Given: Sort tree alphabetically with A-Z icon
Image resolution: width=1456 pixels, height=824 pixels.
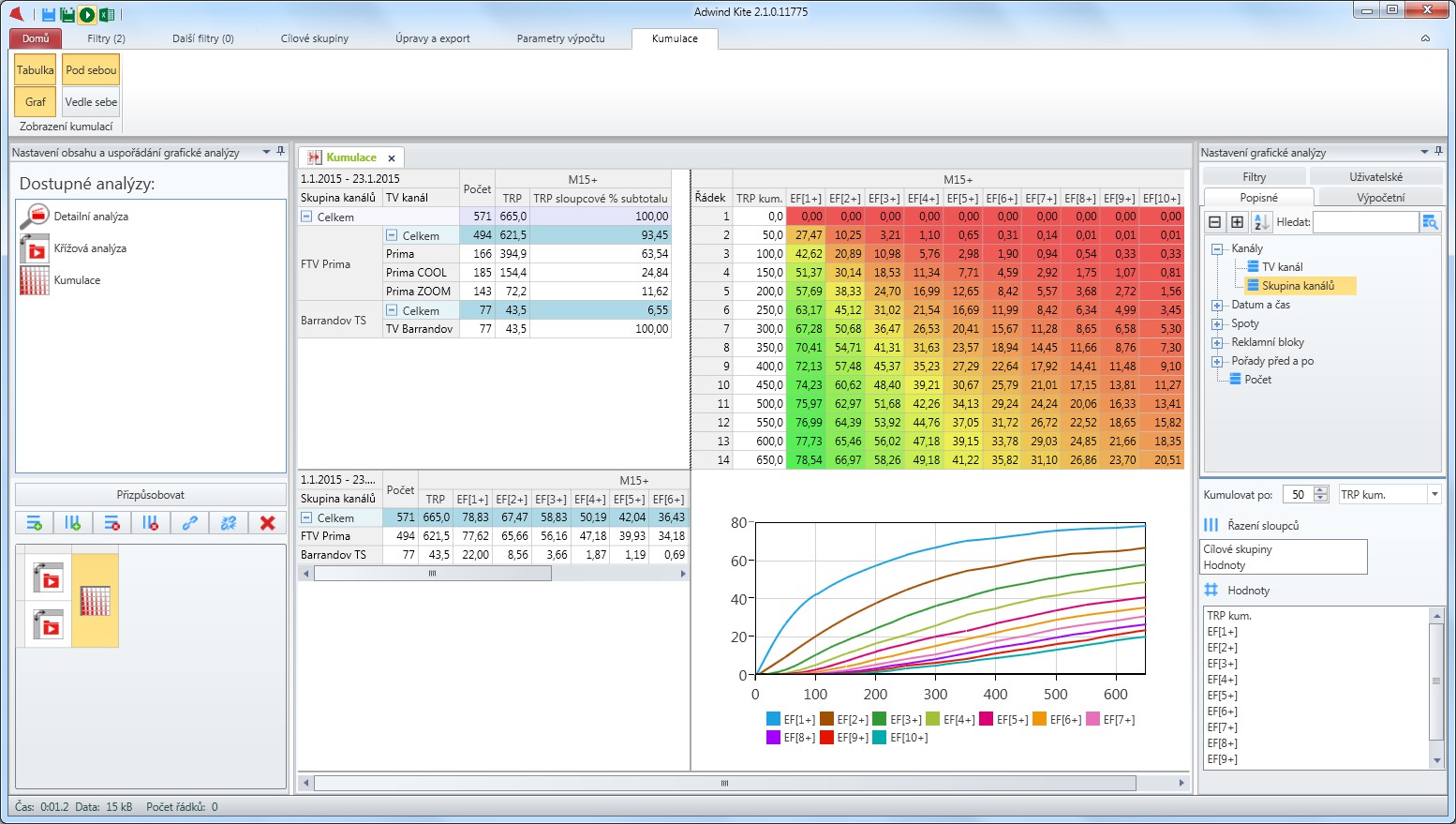Looking at the screenshot, I should [1261, 222].
